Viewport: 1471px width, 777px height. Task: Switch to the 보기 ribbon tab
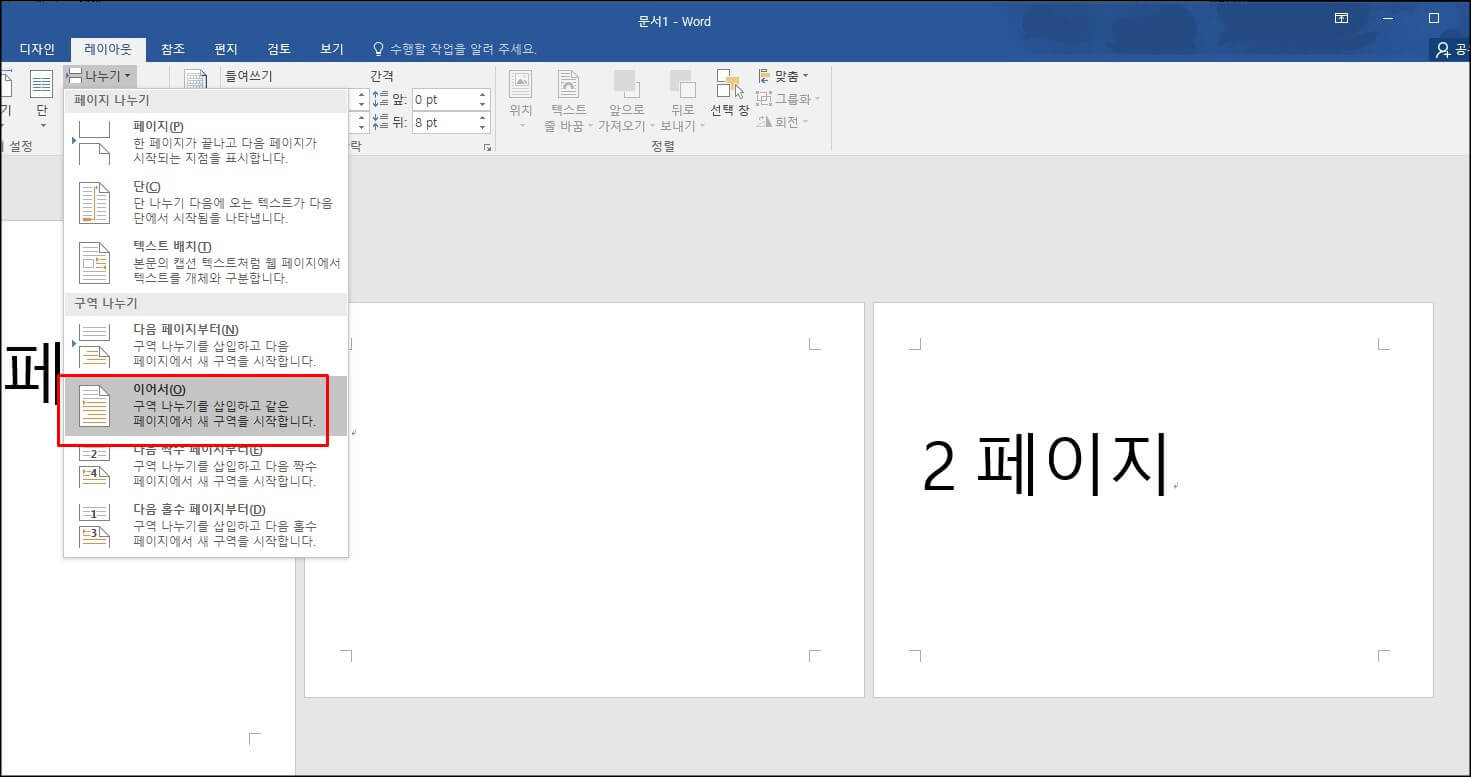pyautogui.click(x=331, y=48)
